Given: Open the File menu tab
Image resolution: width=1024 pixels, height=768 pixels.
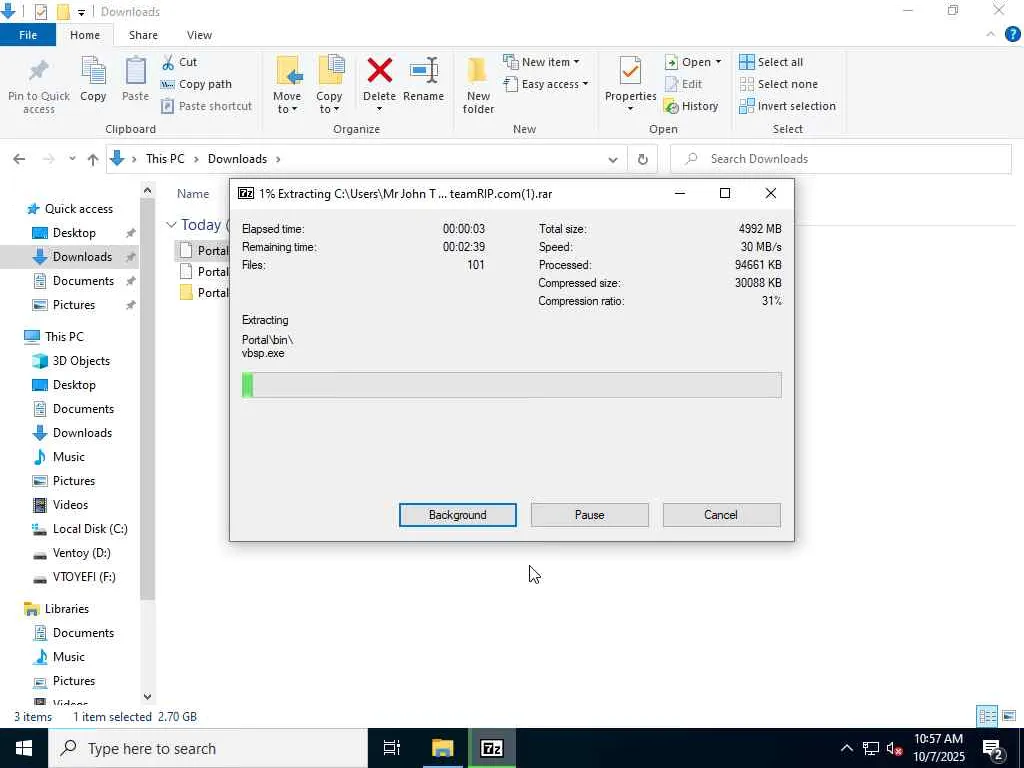Looking at the screenshot, I should tap(27, 35).
